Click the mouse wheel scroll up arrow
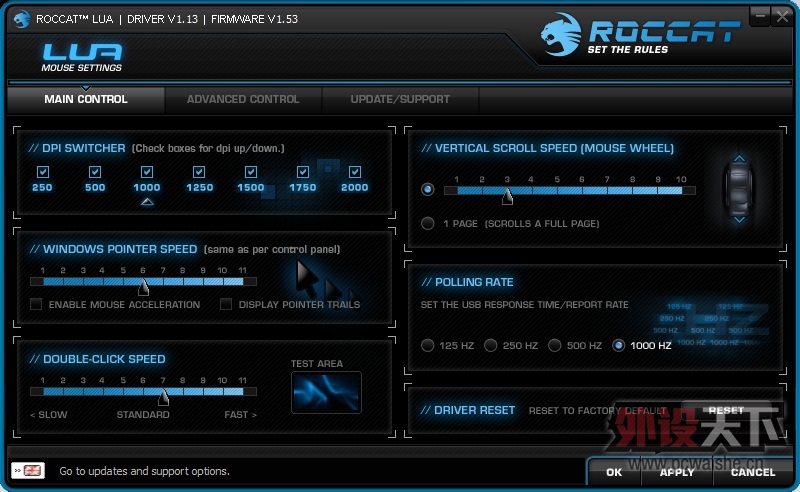Screen dimensions: 800x492 click(x=739, y=159)
